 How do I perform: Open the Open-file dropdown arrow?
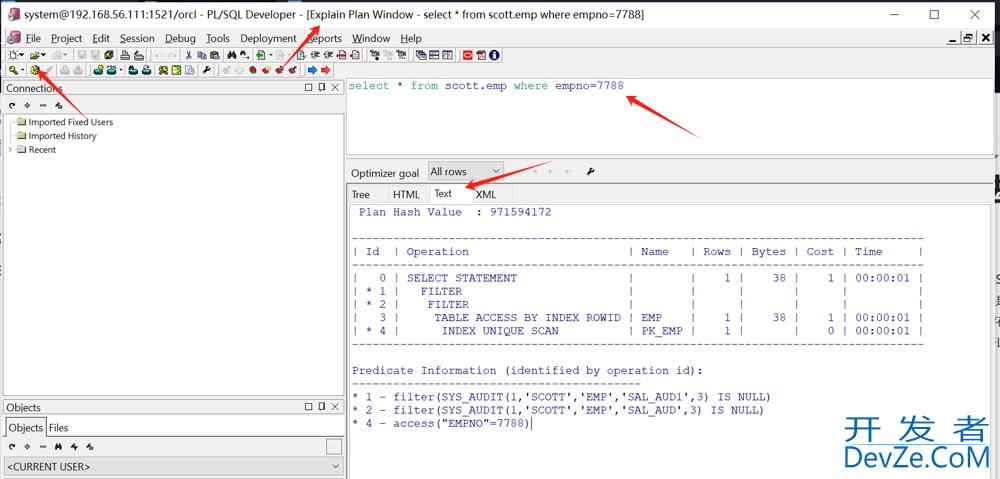click(43, 55)
